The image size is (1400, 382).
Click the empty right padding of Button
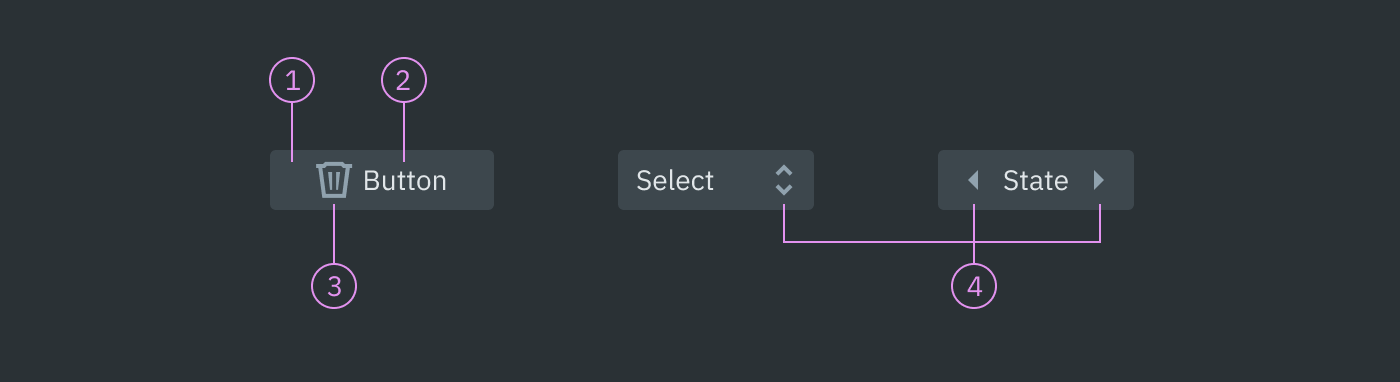[x=470, y=180]
